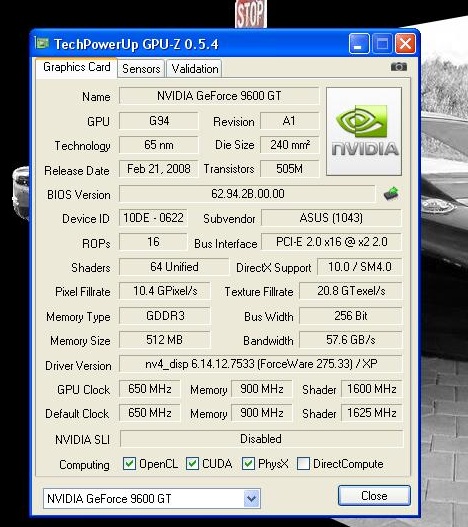Click the Driver Version field nv4_disp

(261, 364)
